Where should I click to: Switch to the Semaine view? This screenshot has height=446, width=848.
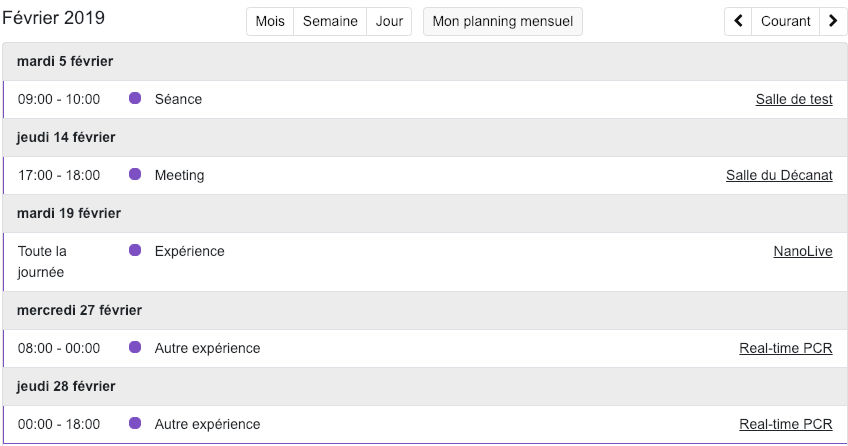tap(330, 21)
